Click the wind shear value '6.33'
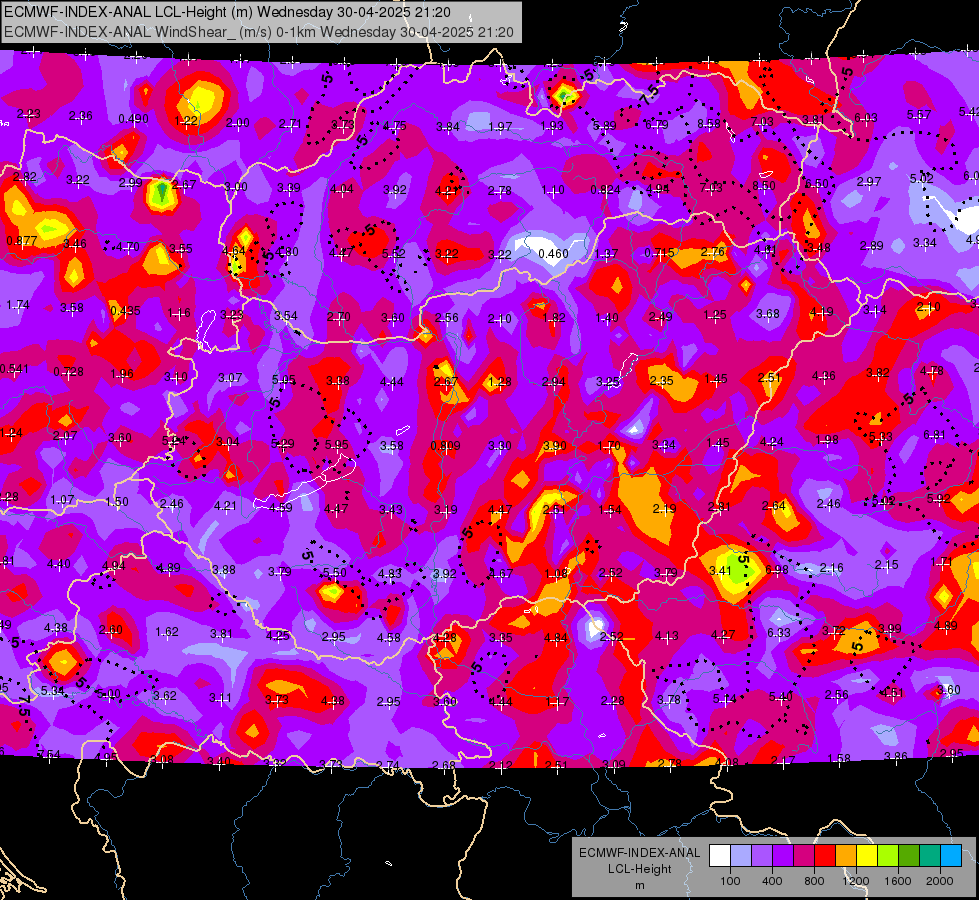Viewport: 979px width, 900px height. [x=779, y=632]
